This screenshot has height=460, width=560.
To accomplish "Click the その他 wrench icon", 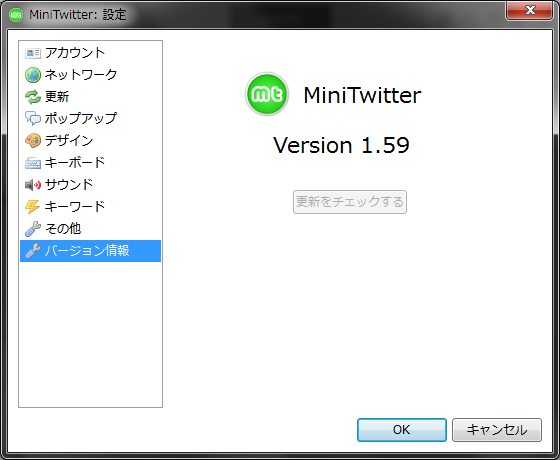I will coord(32,229).
